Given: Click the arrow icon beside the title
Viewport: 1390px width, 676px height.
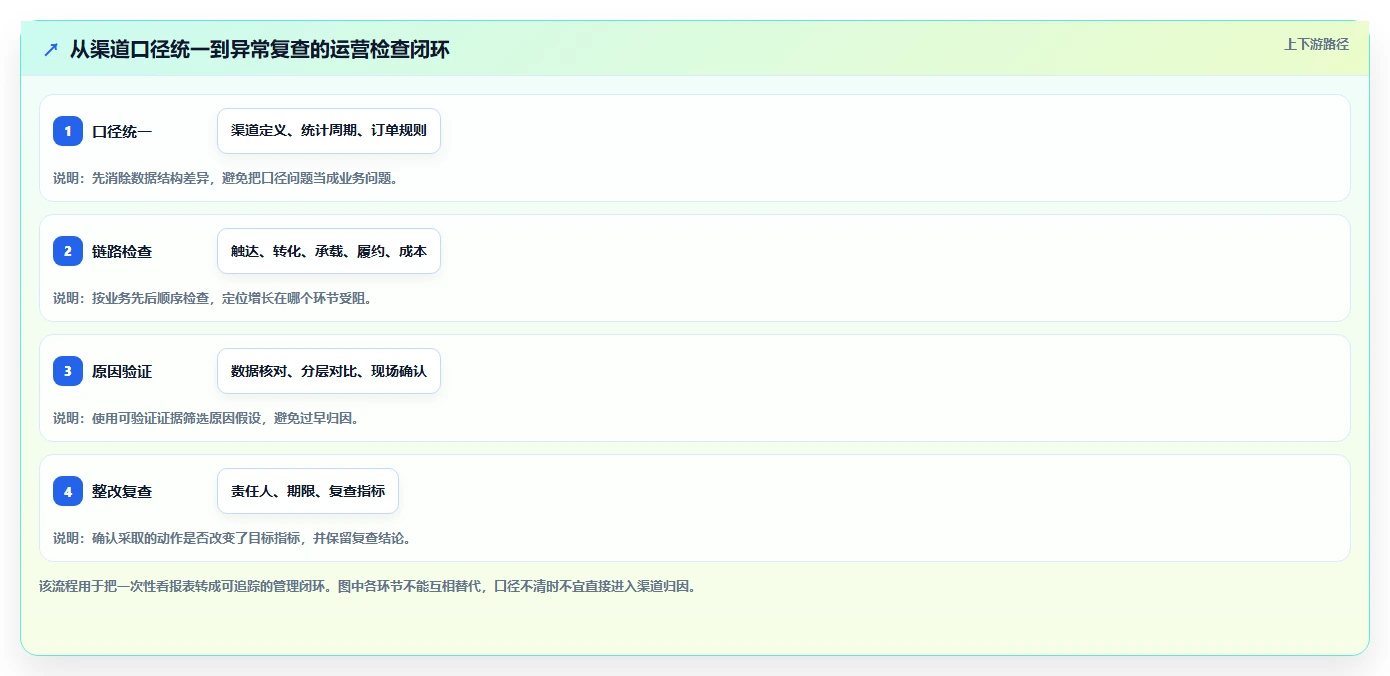Looking at the screenshot, I should 51,49.
